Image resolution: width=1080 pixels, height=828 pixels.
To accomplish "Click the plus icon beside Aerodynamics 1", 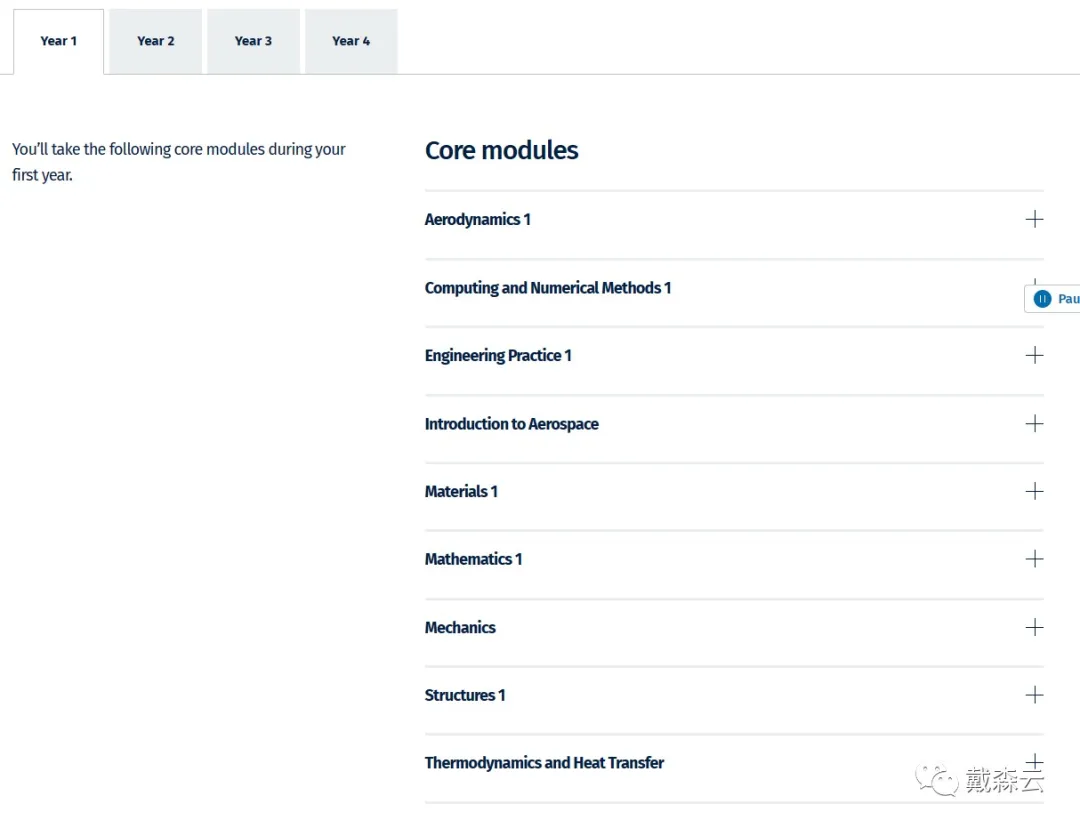I will point(1034,219).
